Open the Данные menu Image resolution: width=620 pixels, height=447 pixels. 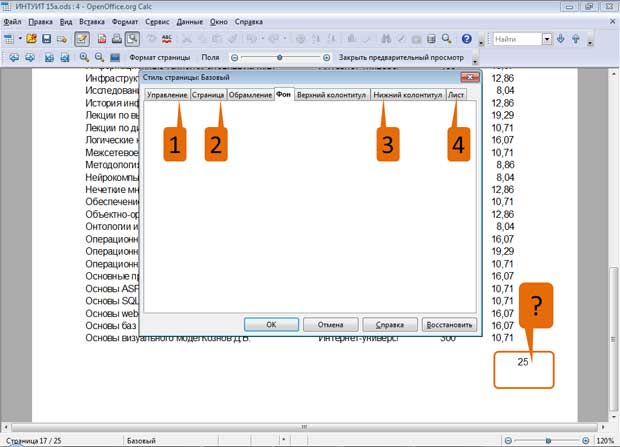point(189,22)
